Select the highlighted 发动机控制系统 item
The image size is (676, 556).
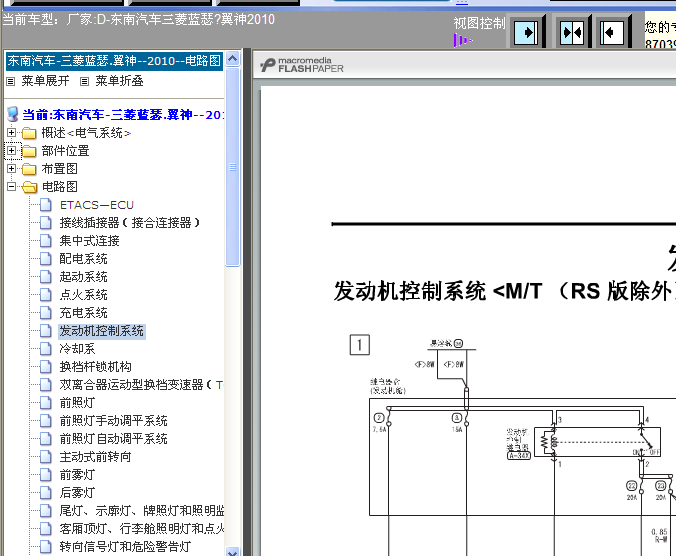102,331
